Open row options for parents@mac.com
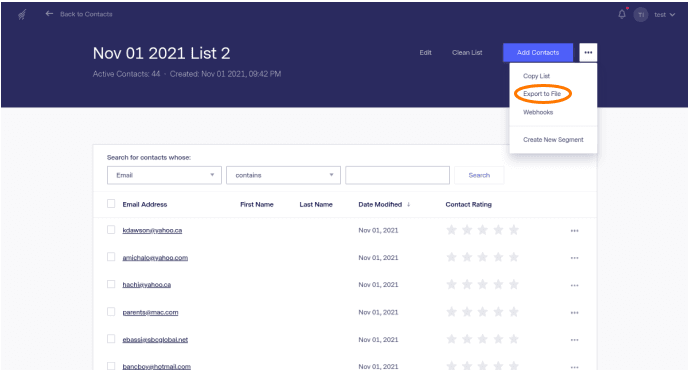The image size is (688, 372). pos(574,313)
